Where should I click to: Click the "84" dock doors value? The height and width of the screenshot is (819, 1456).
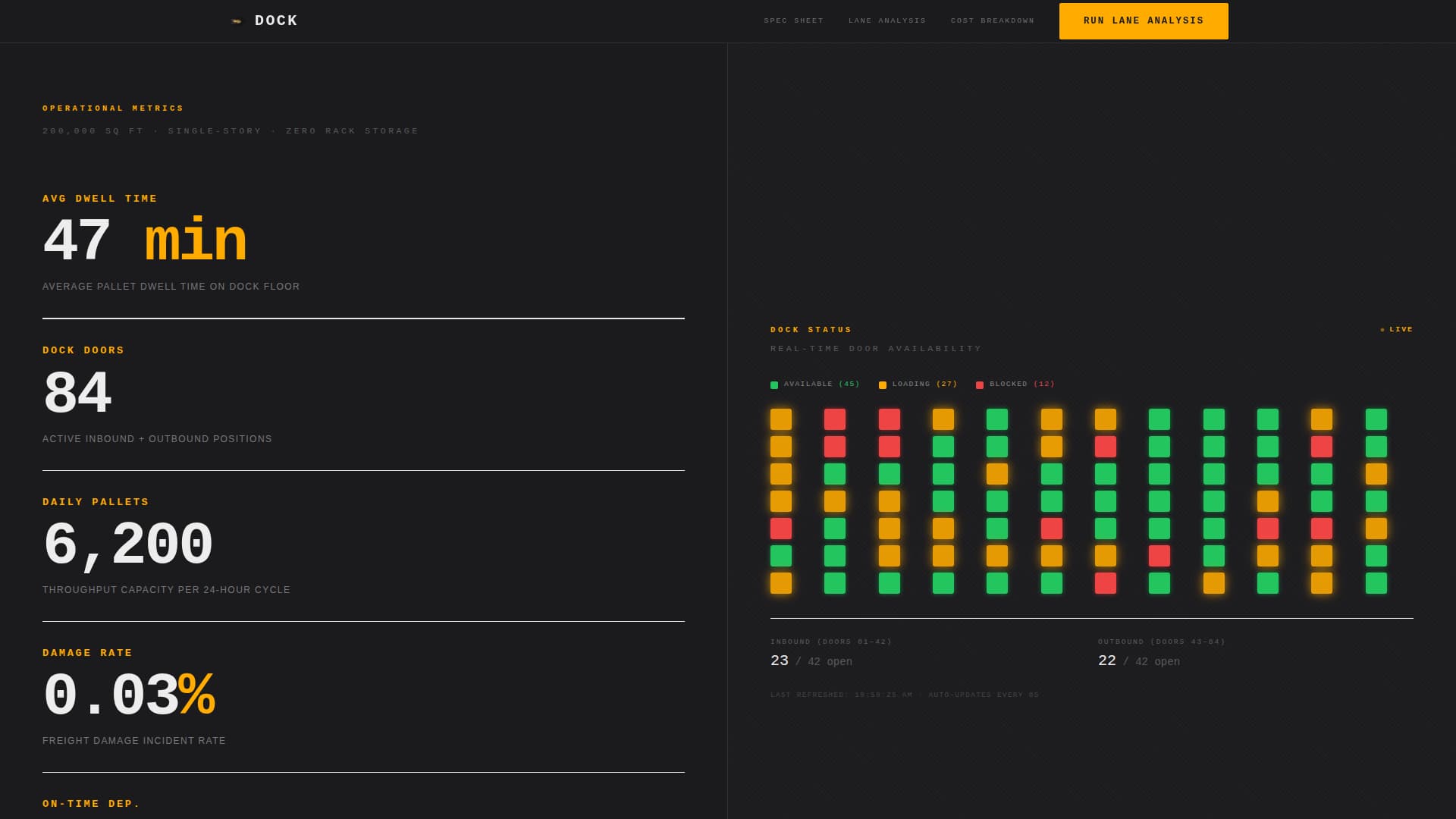click(x=77, y=394)
